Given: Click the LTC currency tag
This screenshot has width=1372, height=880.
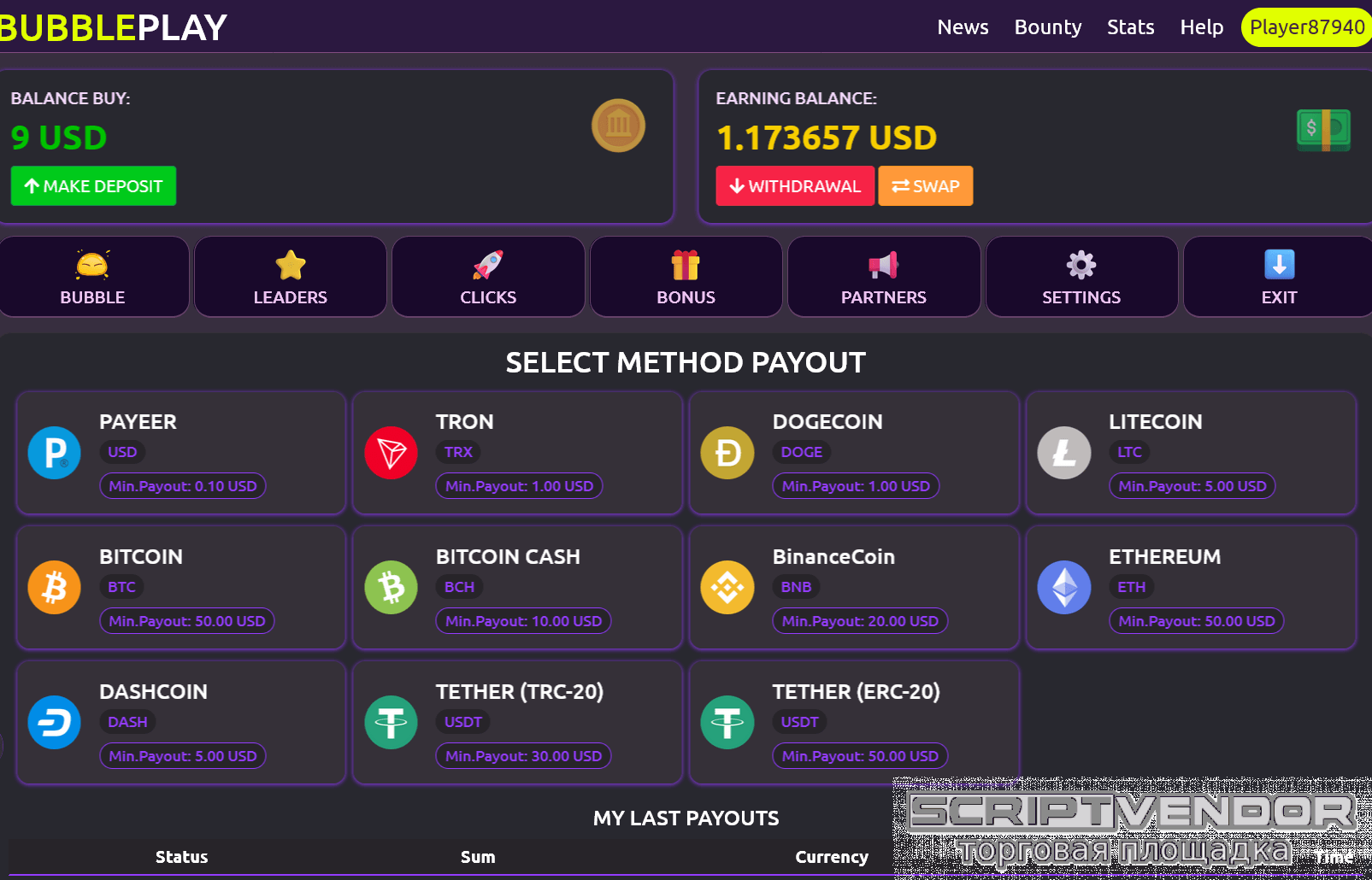Looking at the screenshot, I should click(1129, 452).
